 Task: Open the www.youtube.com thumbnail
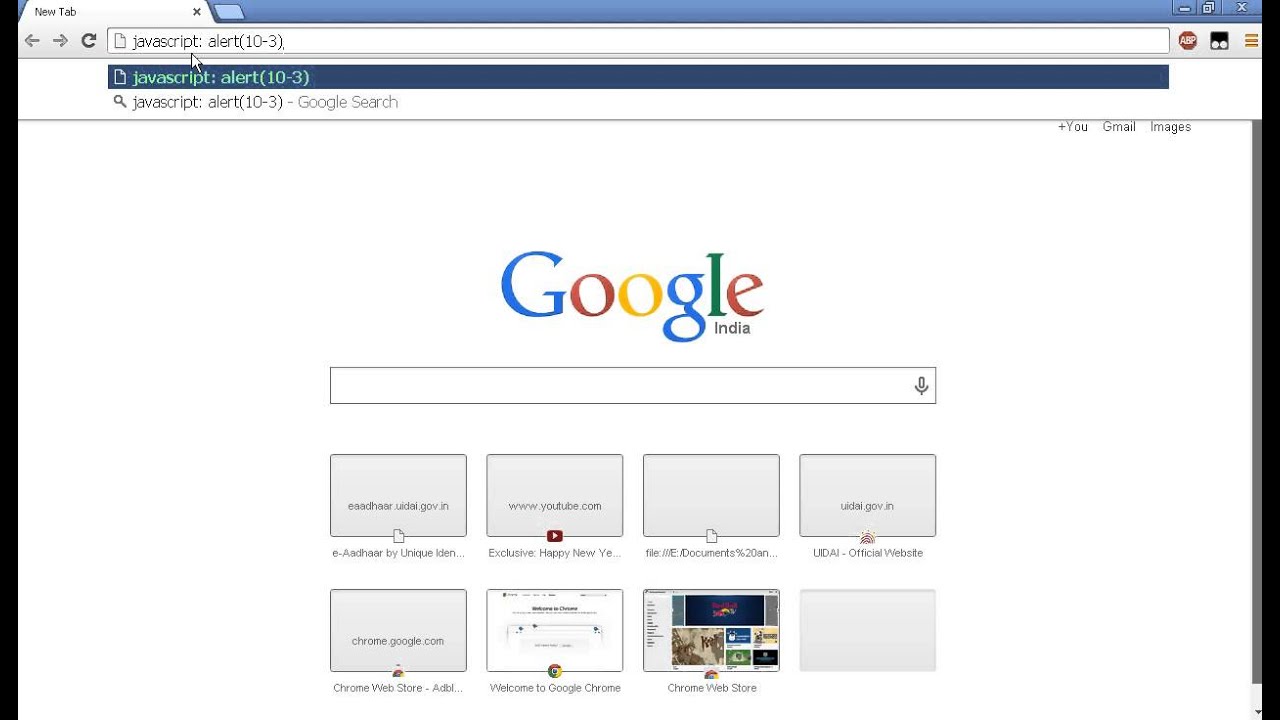(x=554, y=495)
